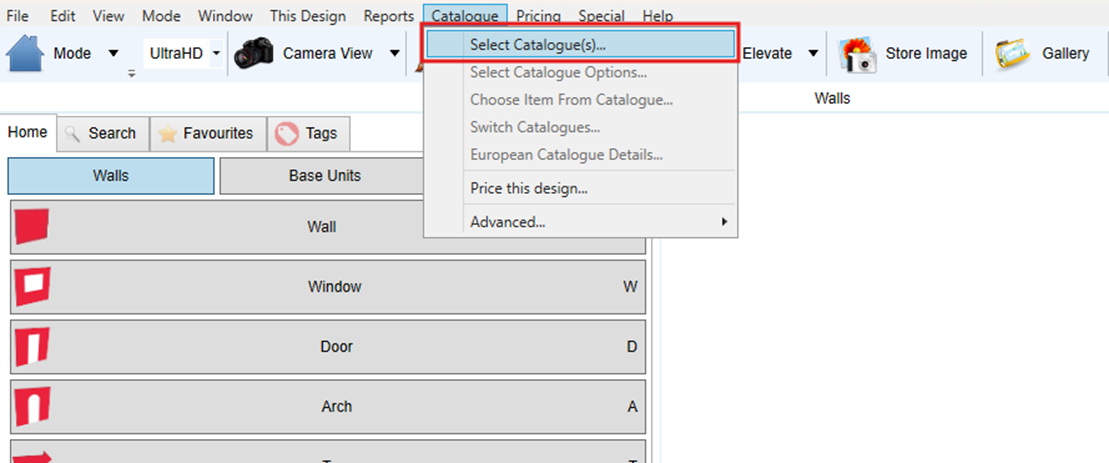Open the Reports menu
This screenshot has width=1109, height=463.
click(388, 16)
